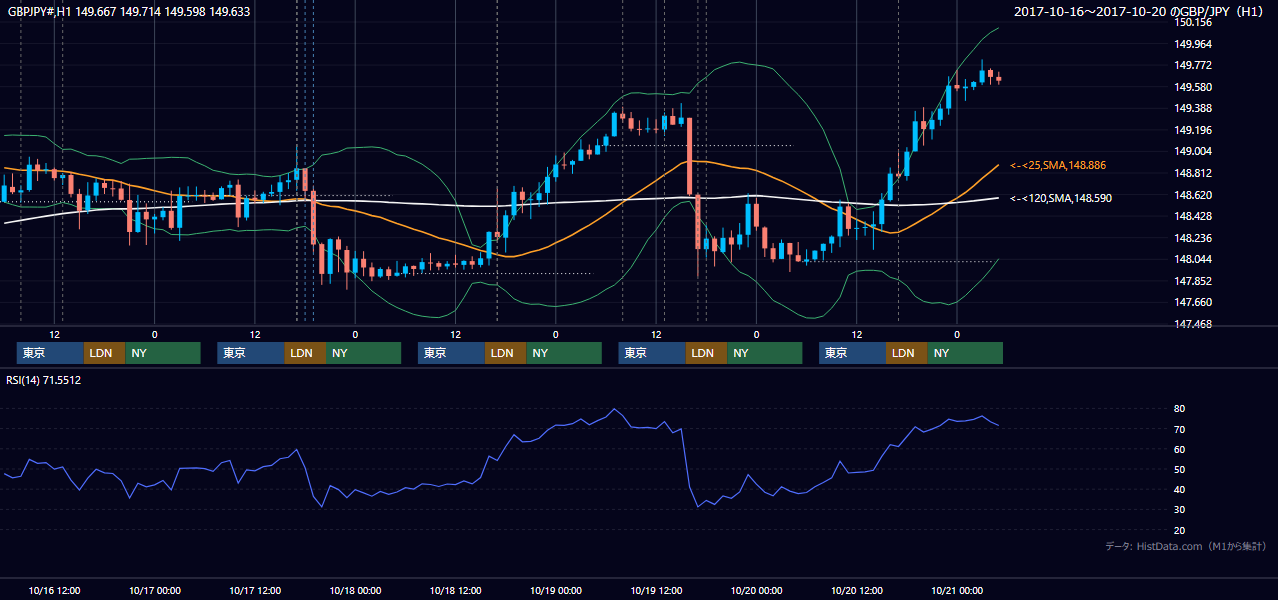Screen dimensions: 1278x600
Task: Click price axis value 147.660
Action: tap(1192, 302)
